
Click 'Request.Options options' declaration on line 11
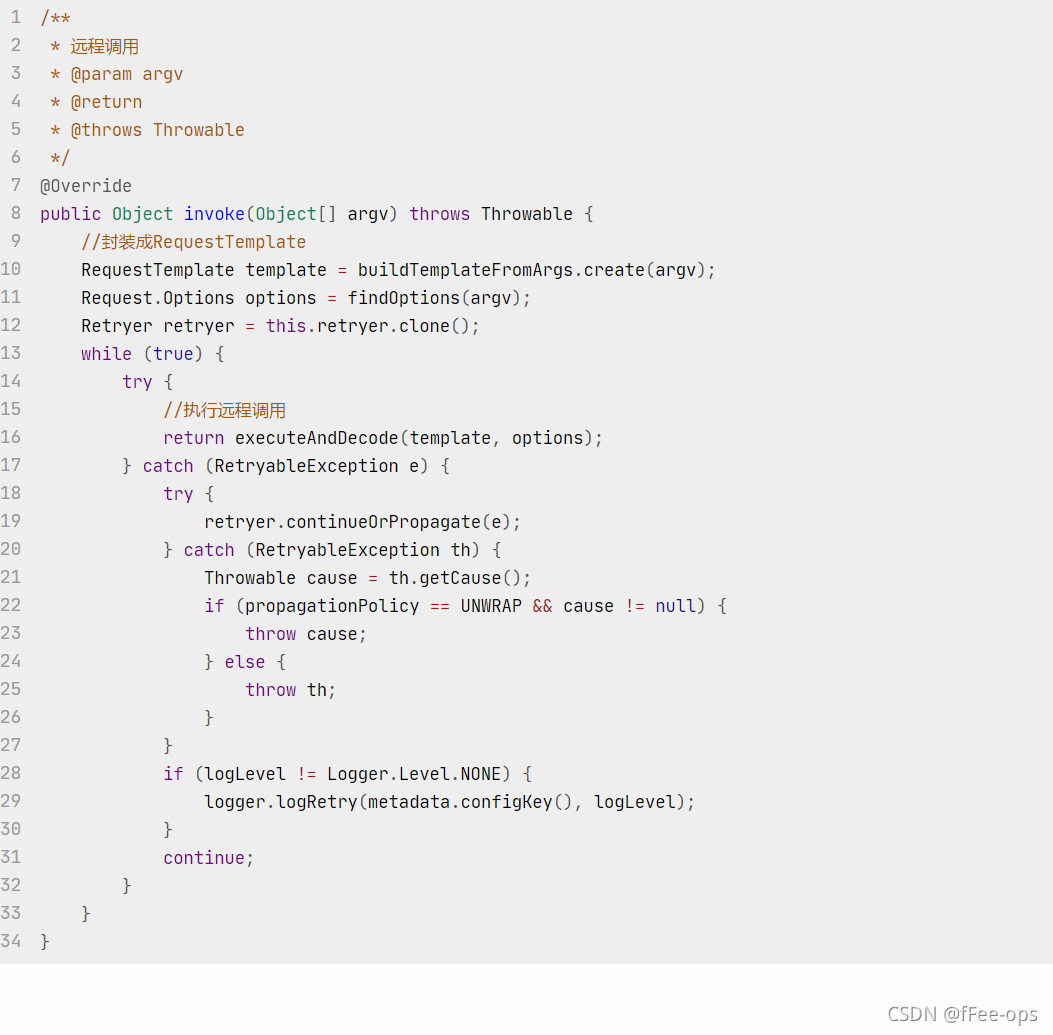coord(199,298)
